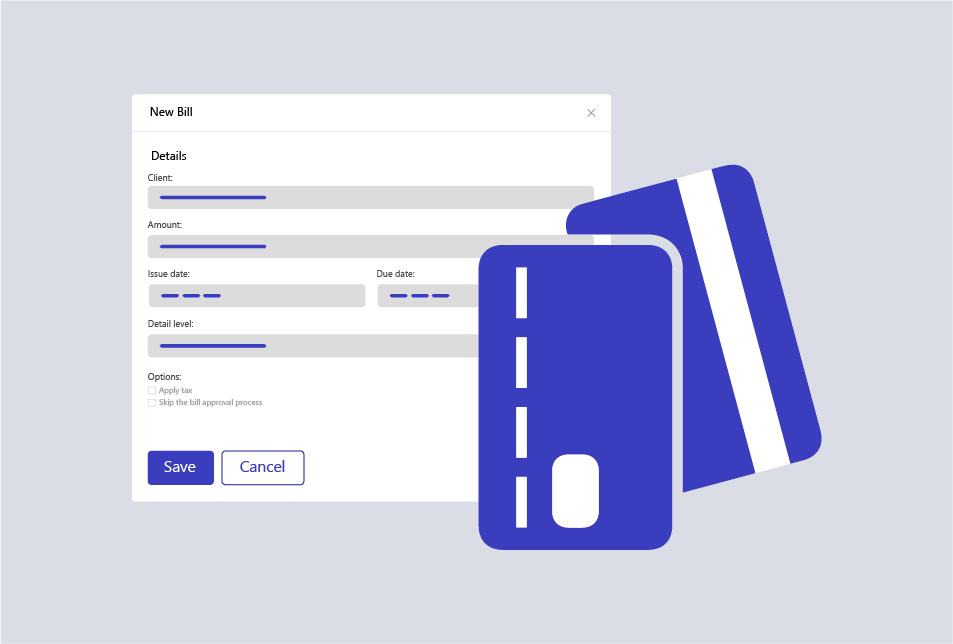Viewport: 953px width, 644px height.
Task: Check Skip the bill approval process
Action: pos(152,403)
